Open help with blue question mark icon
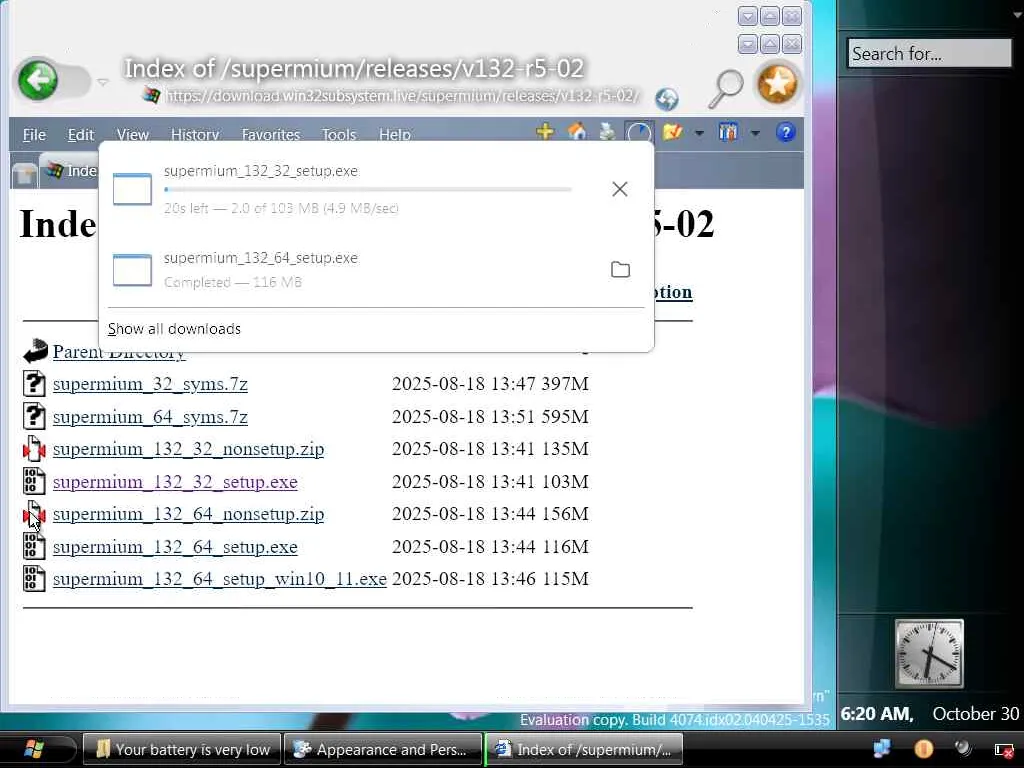 [786, 133]
